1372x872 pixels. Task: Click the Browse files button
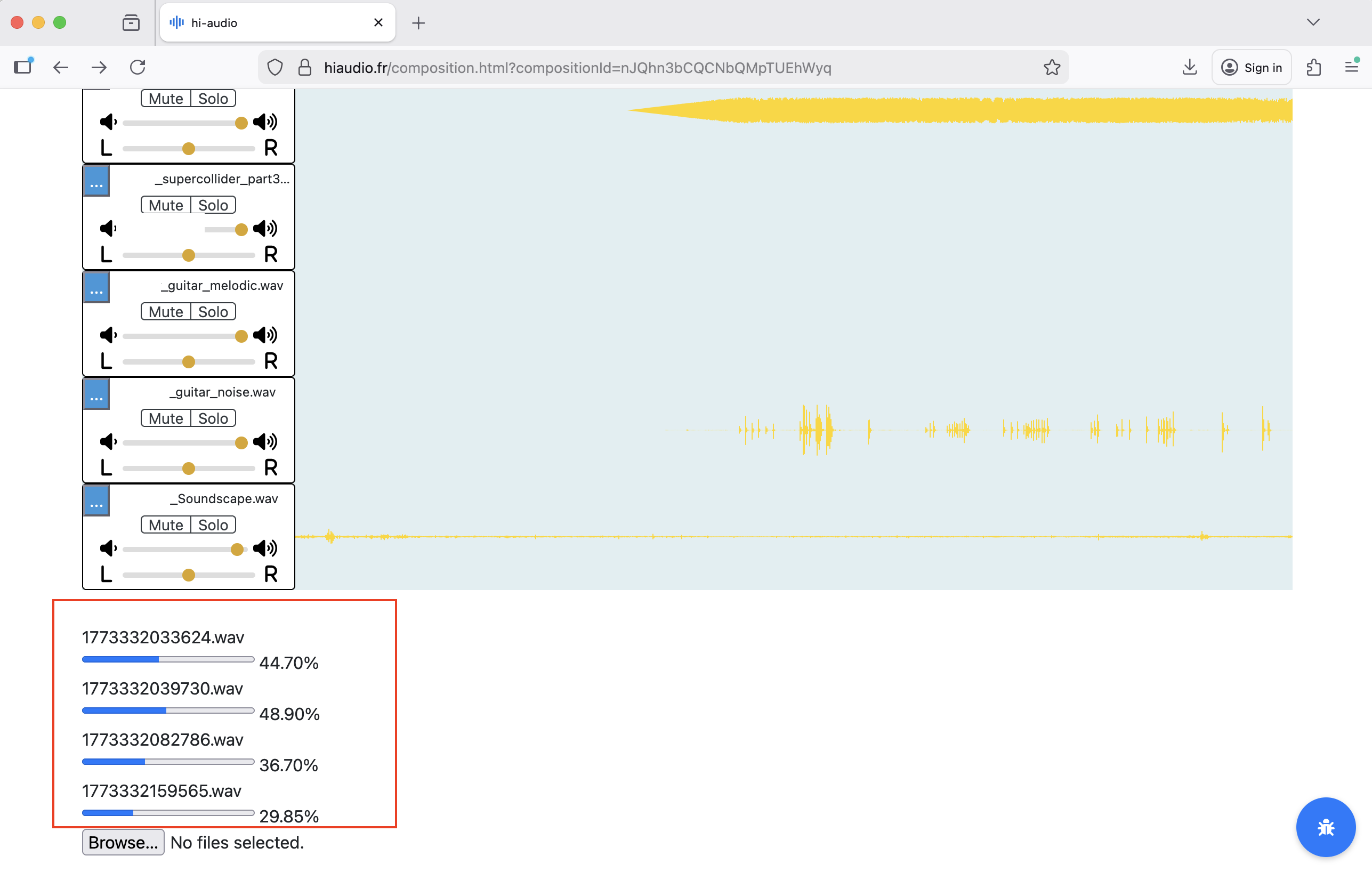123,842
